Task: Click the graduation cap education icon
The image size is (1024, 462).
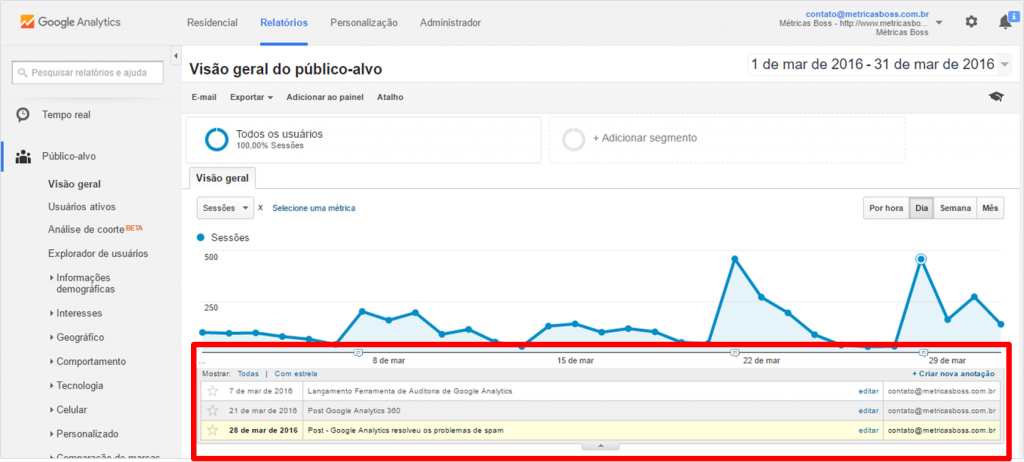Action: (995, 97)
